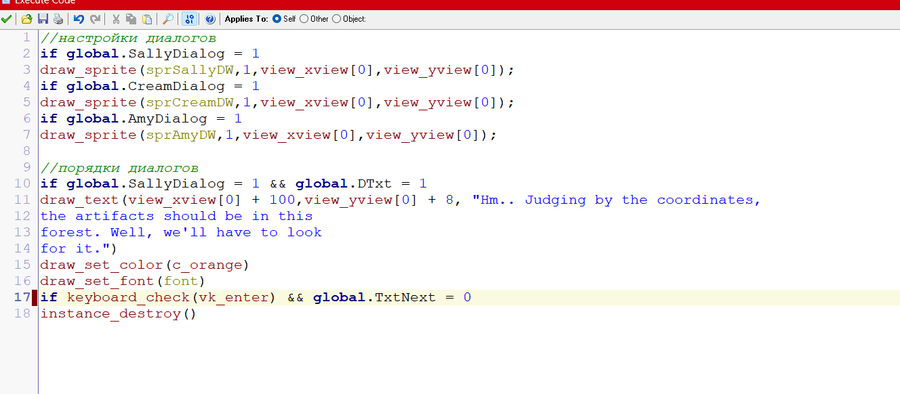Click 'keyboard_check' on line 17
Viewport: 900px width, 394px height.
(x=129, y=298)
